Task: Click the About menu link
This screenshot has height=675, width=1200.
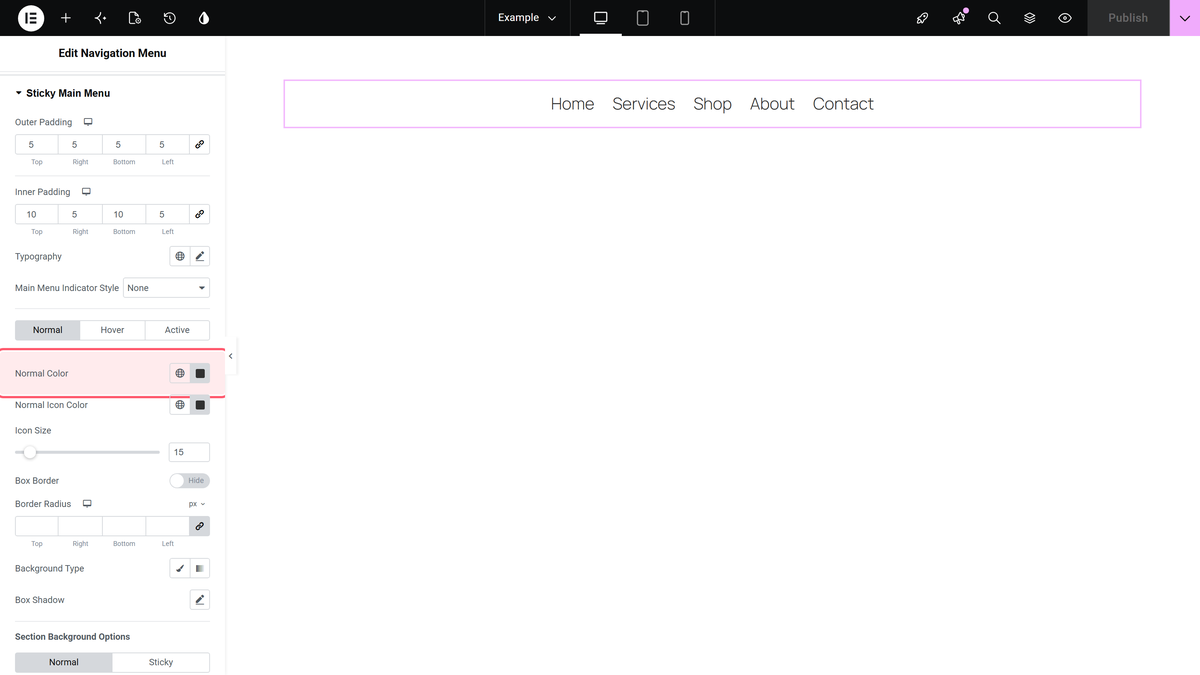Action: pyautogui.click(x=772, y=104)
